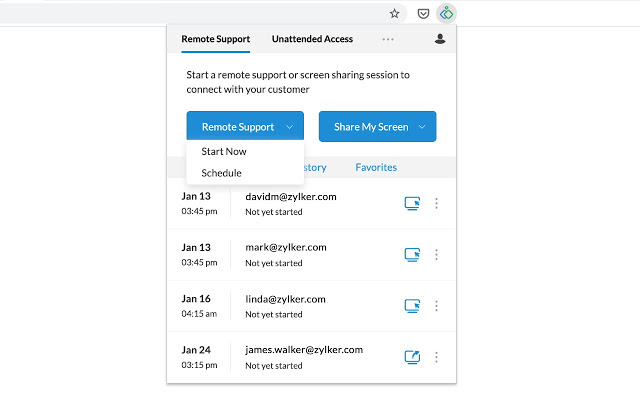Screen dimensions: 640x400
Task: Bookmark page with the star icon
Action: [x=394, y=13]
